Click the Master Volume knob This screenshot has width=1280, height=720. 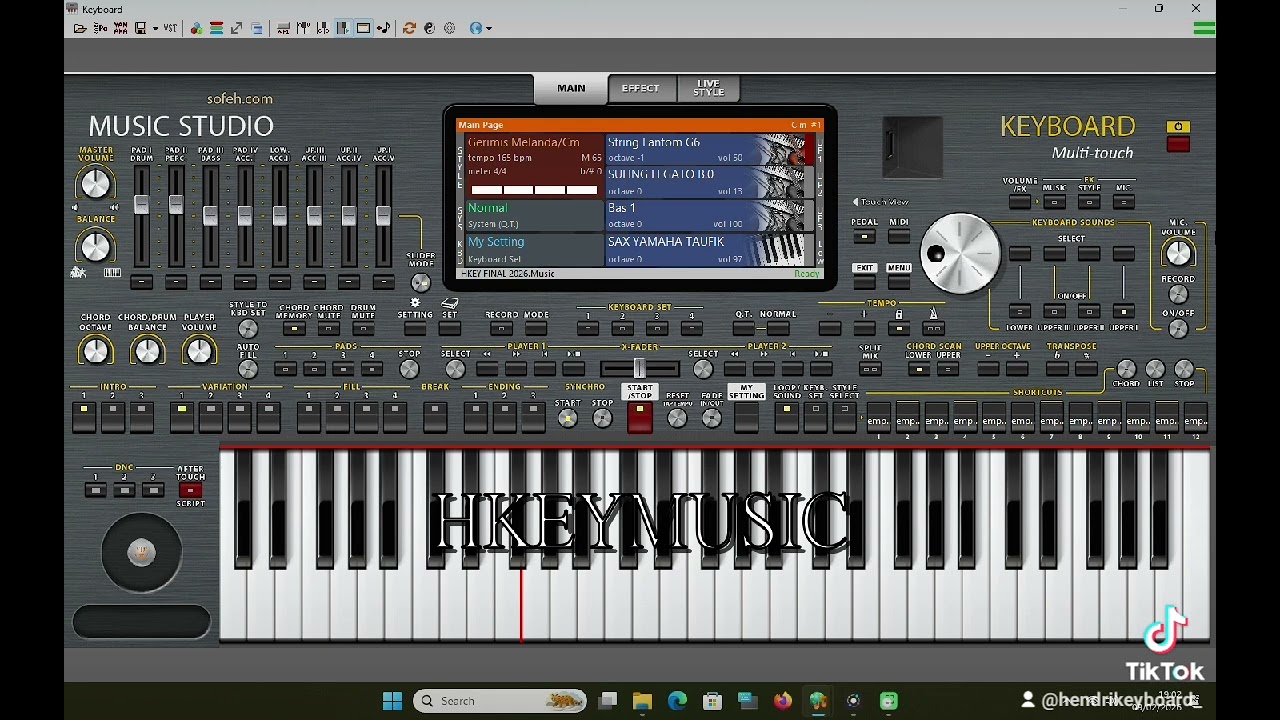pos(95,183)
